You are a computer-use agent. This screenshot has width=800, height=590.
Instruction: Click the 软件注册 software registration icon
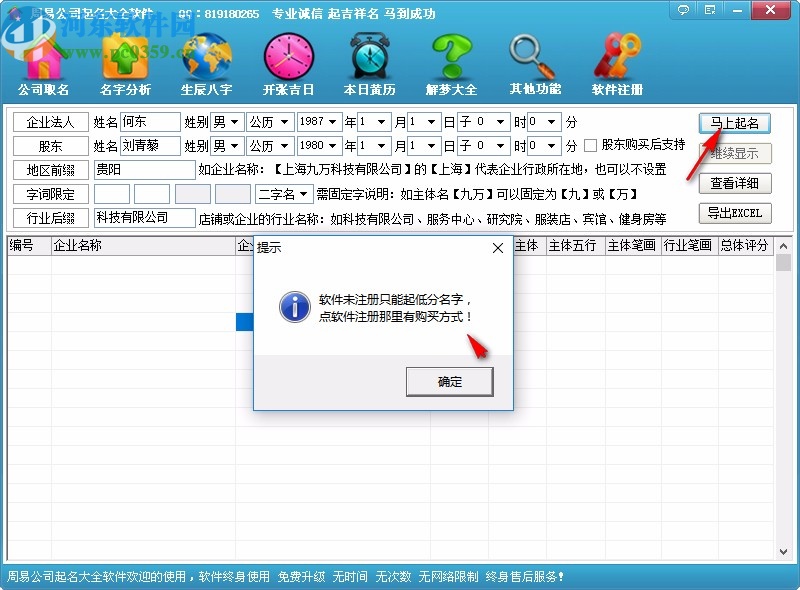616,60
